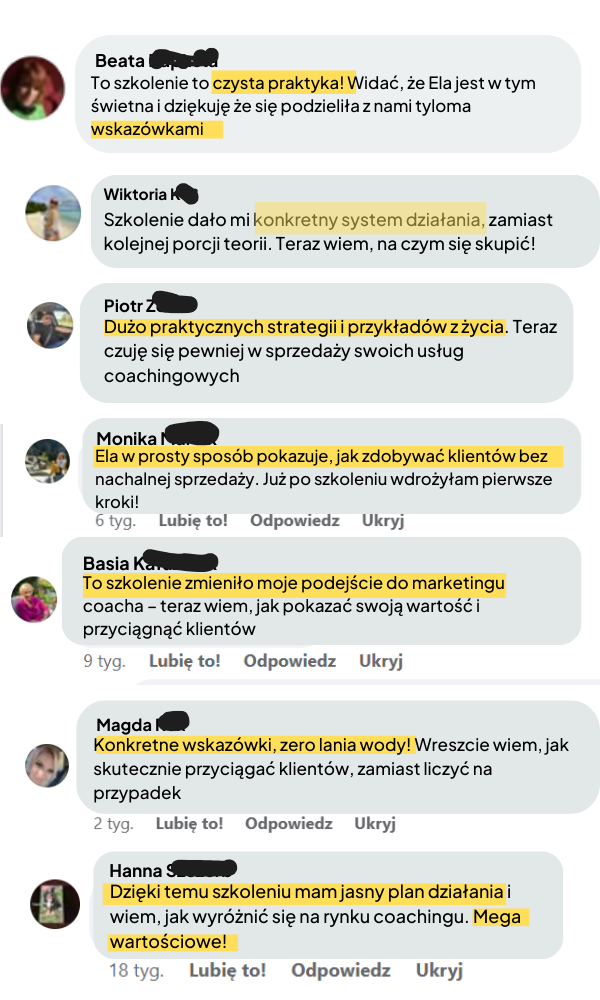
Task: Click Lubię to! under Magda's comment
Action: tap(189, 823)
